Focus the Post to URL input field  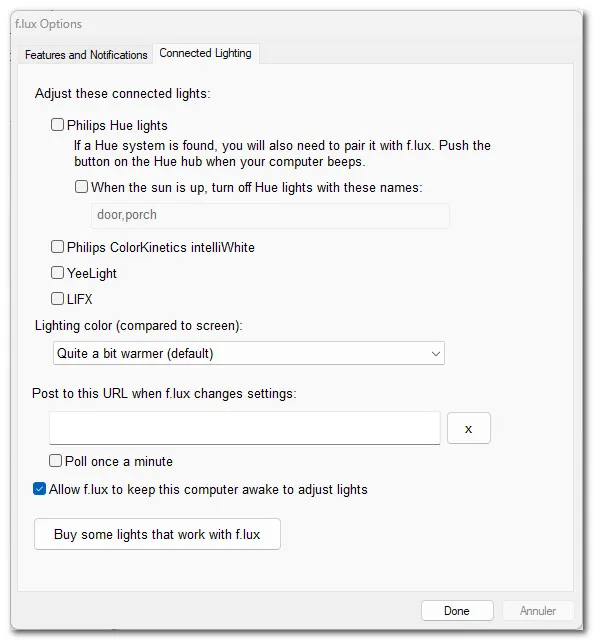245,428
